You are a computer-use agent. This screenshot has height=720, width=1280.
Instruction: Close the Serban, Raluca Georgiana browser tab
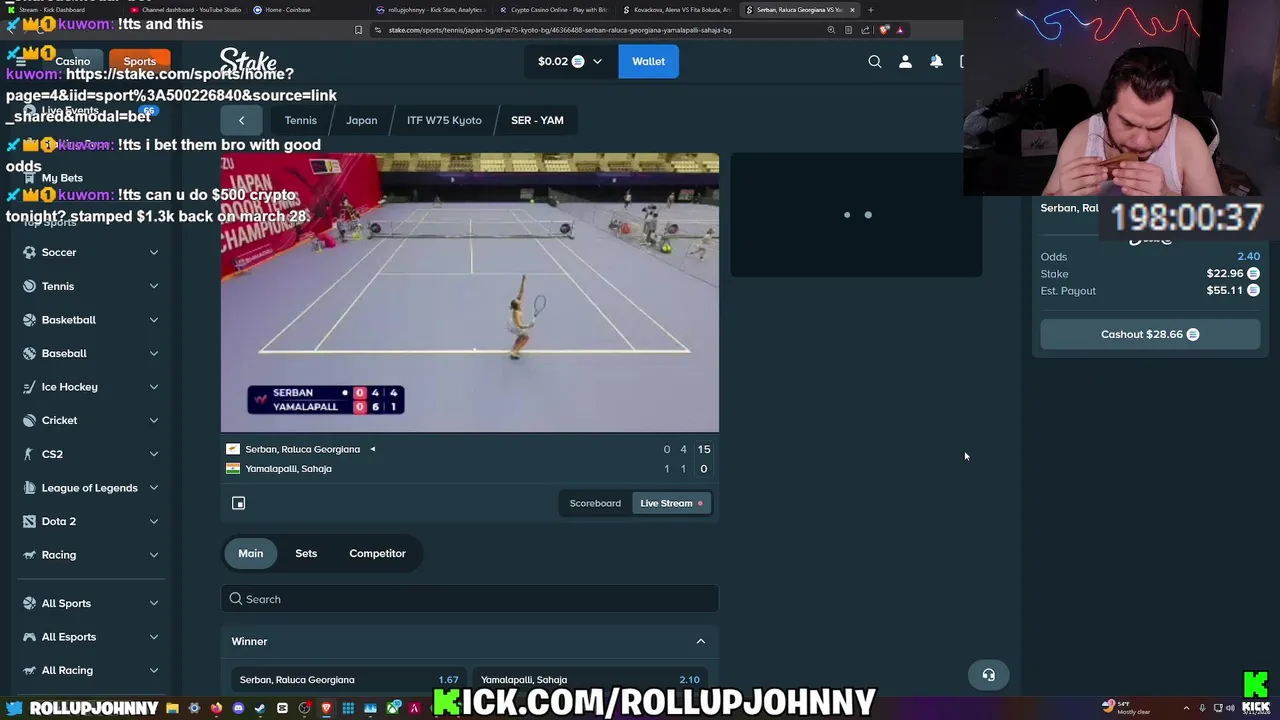click(852, 9)
